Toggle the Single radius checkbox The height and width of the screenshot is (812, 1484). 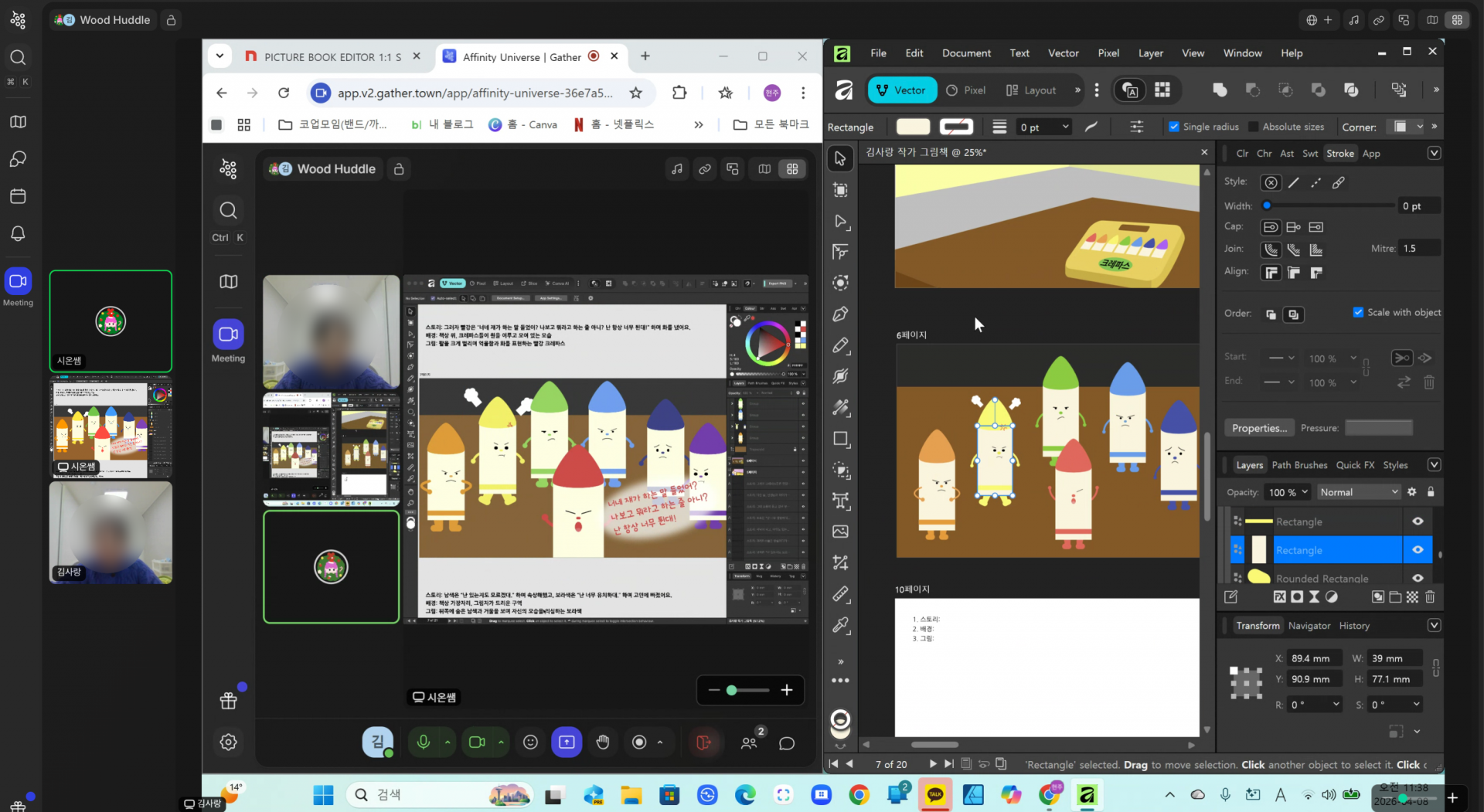click(1174, 127)
